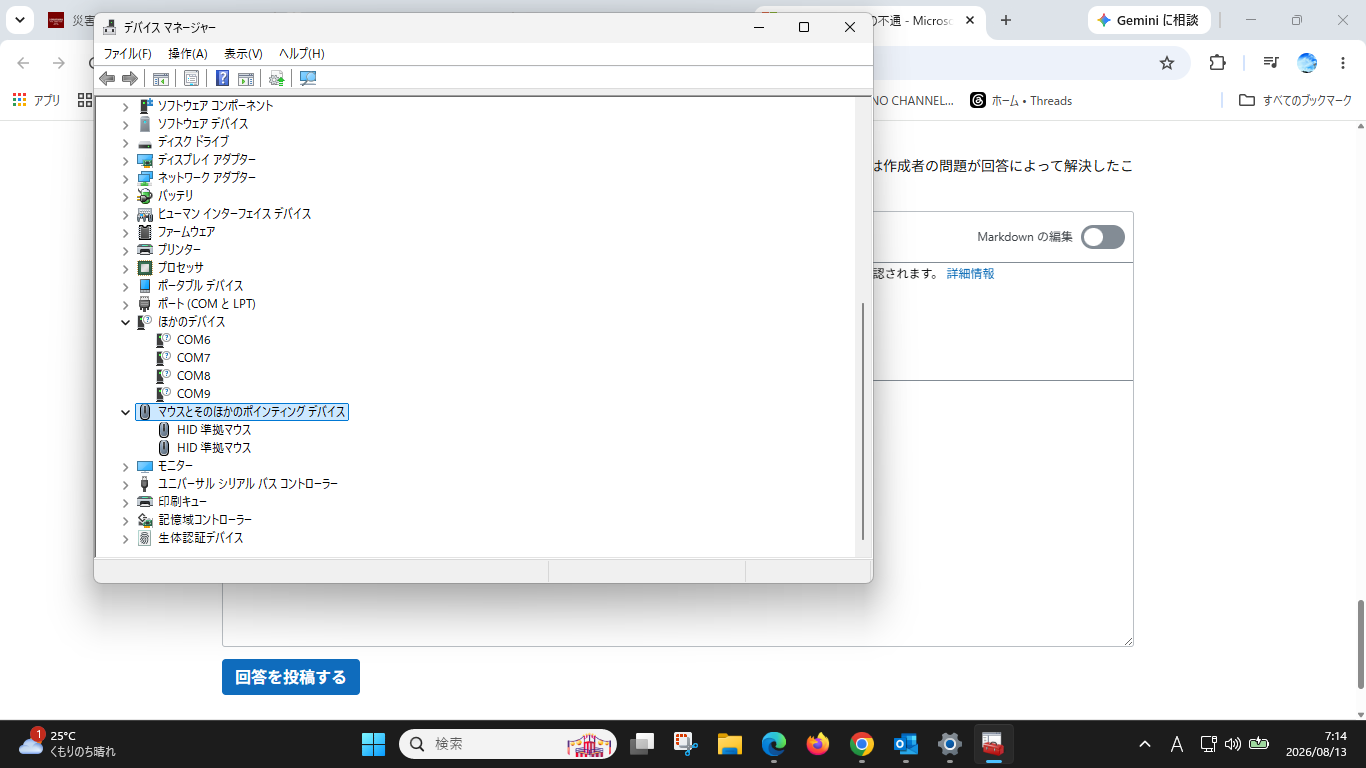Click the Back arrow in Device Manager toolbar
Image resolution: width=1366 pixels, height=768 pixels.
(x=107, y=78)
